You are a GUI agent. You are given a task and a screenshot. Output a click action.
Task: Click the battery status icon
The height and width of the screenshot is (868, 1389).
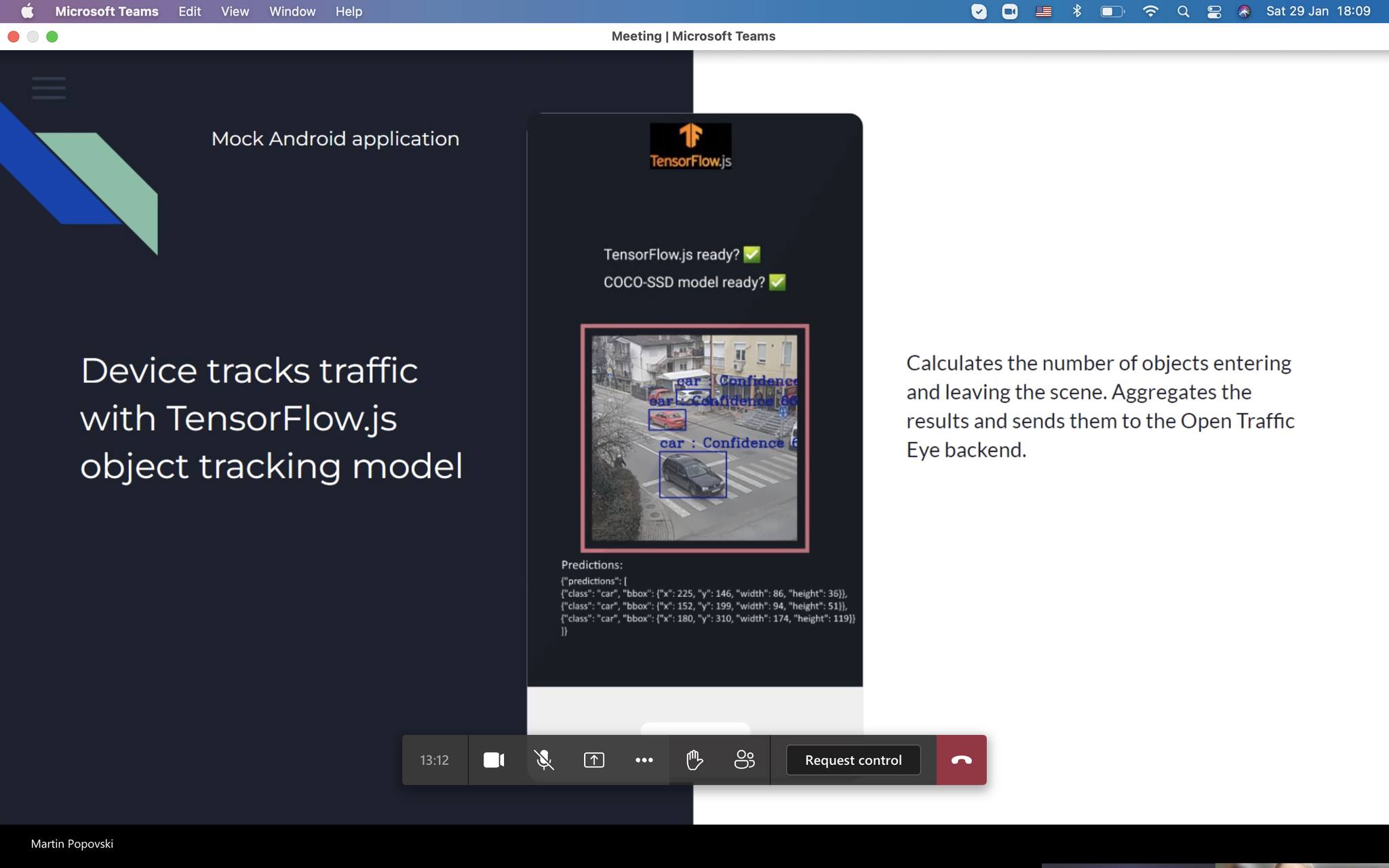(1112, 12)
